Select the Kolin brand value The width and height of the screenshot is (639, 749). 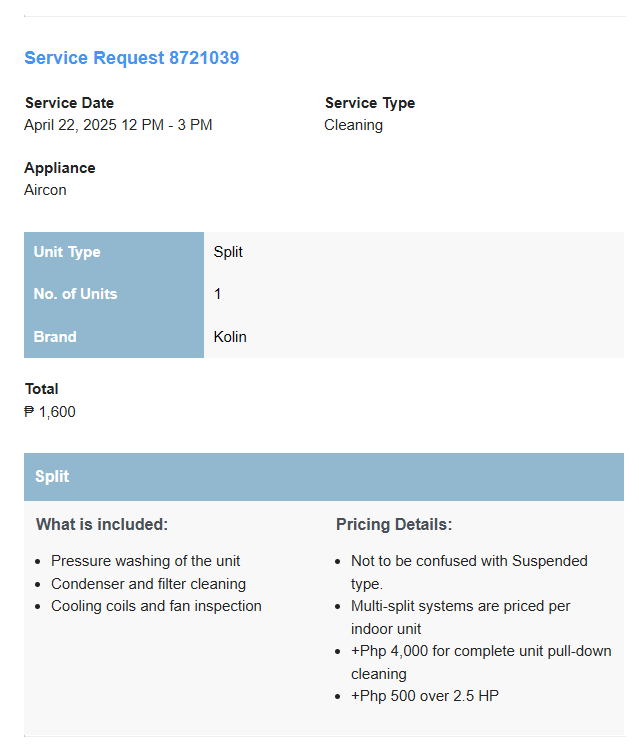[230, 337]
